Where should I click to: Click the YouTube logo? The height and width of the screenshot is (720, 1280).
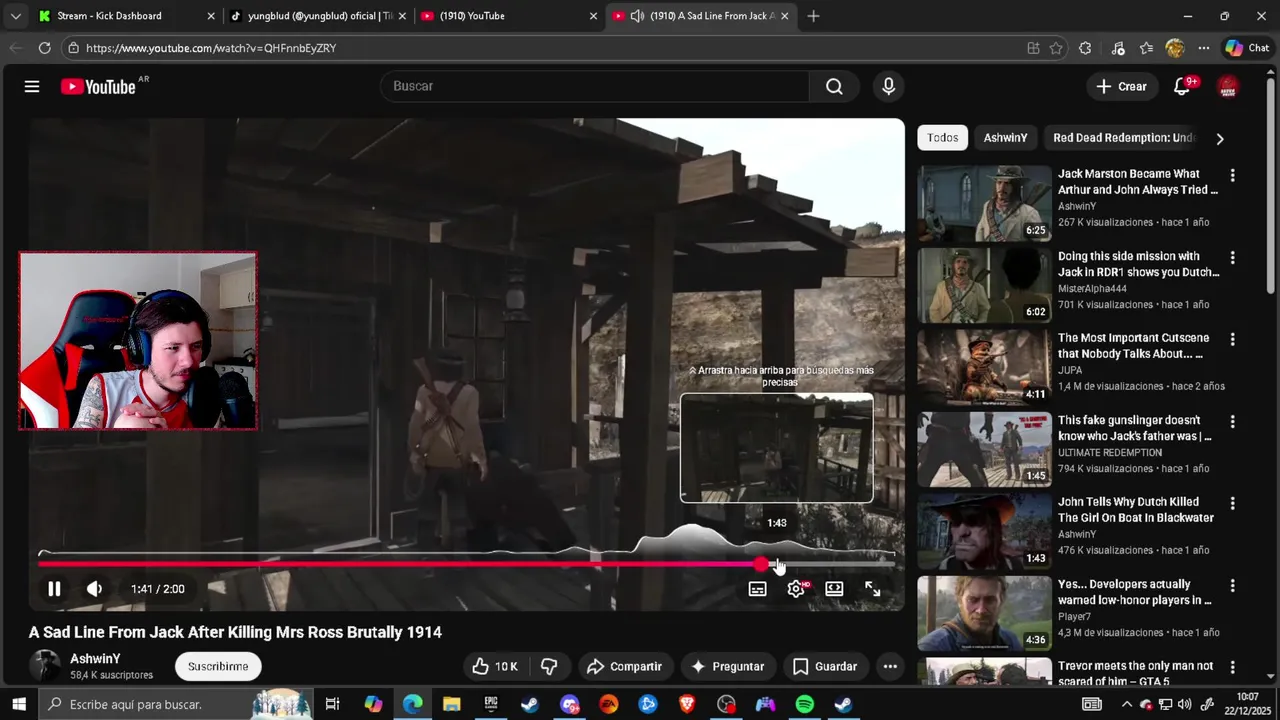[x=98, y=87]
